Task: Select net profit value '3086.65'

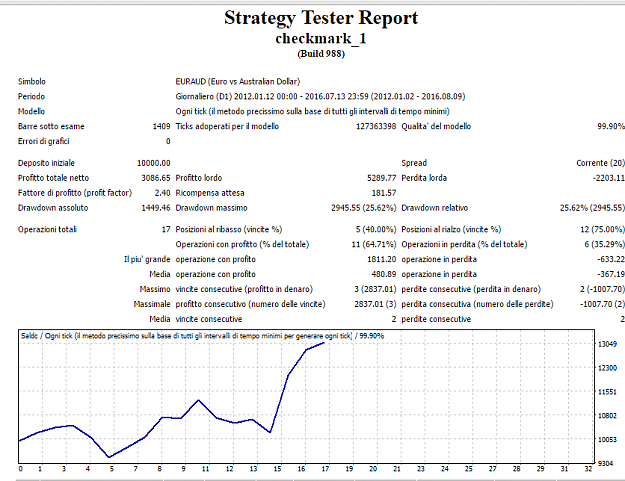Action: (155, 178)
